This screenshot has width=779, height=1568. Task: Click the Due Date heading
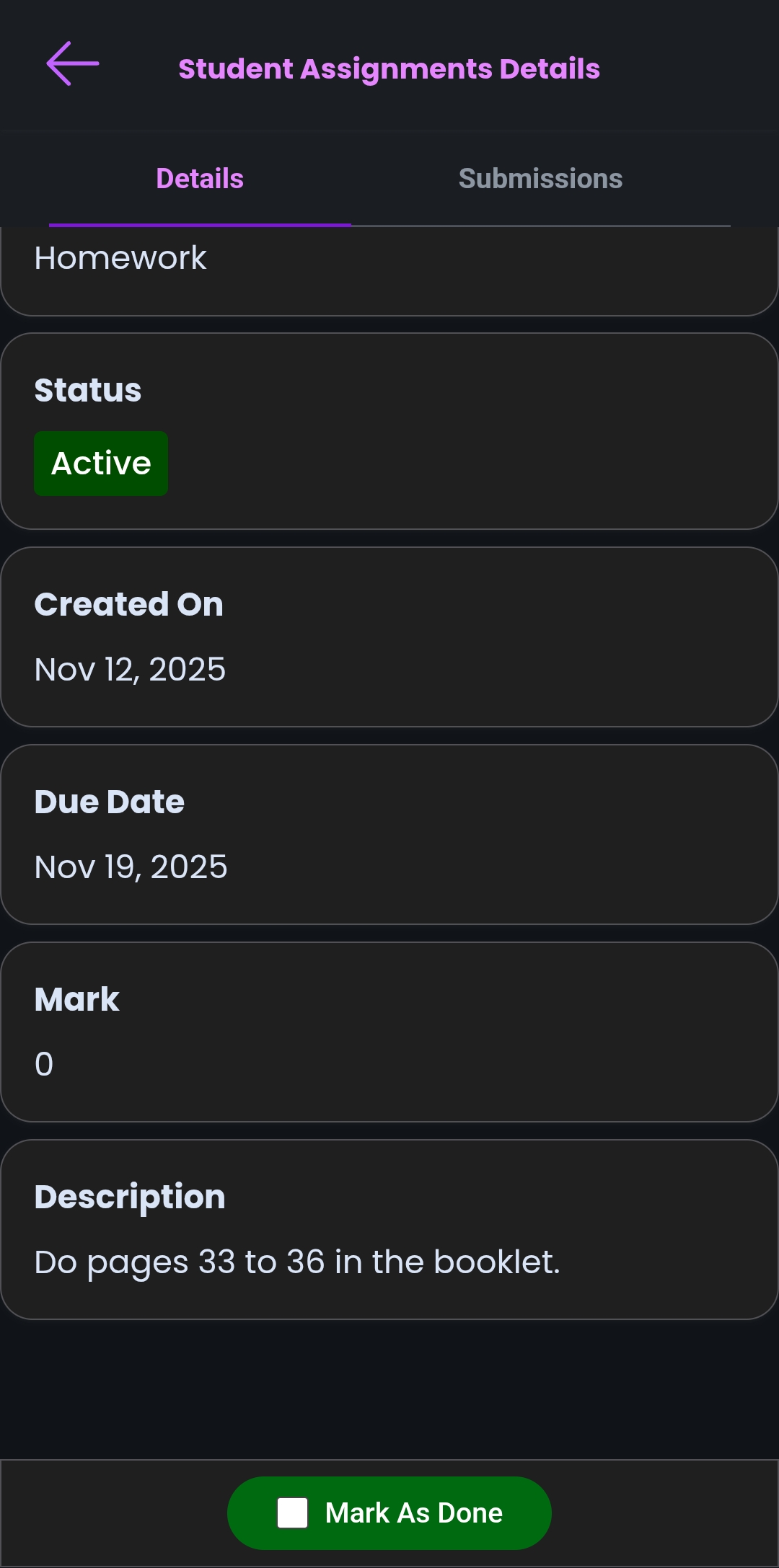coord(110,802)
